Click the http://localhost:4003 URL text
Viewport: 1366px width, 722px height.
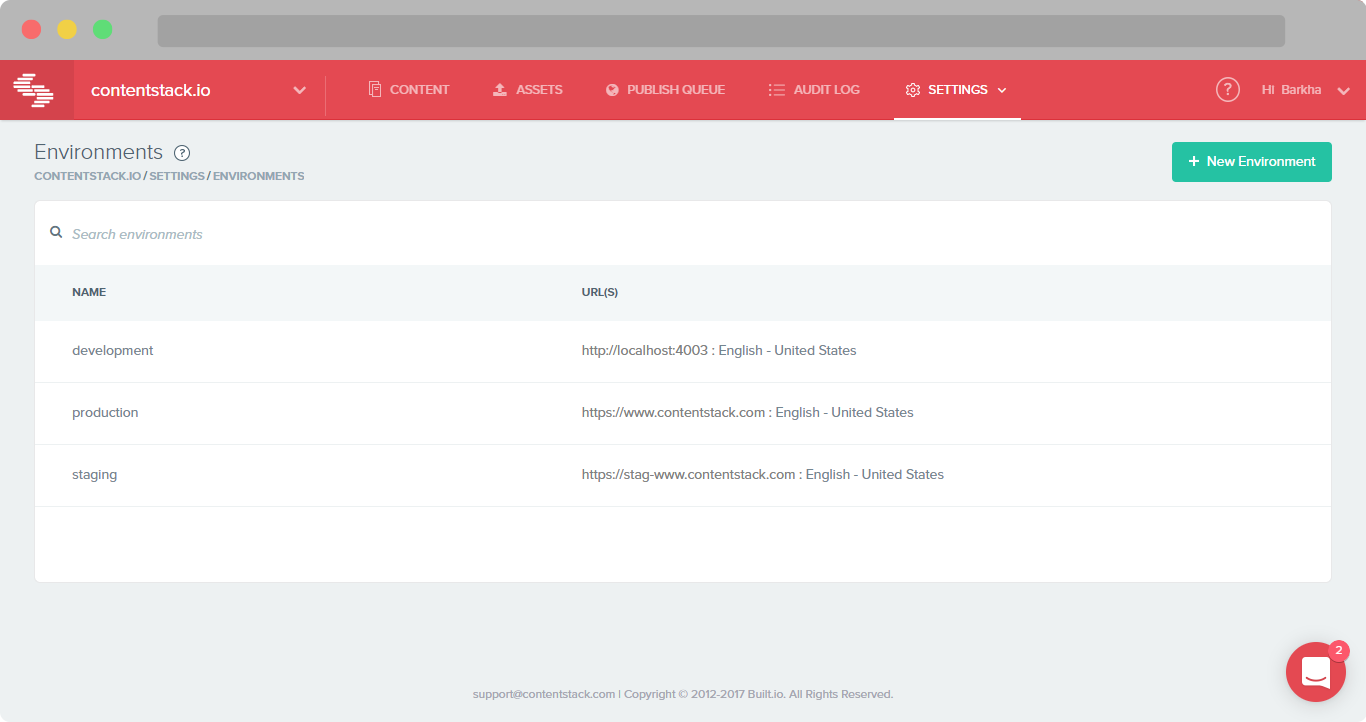tap(645, 351)
